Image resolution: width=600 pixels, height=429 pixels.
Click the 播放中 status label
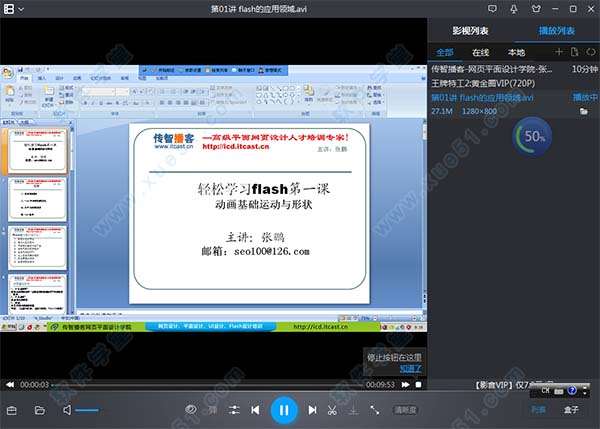pyautogui.click(x=585, y=98)
